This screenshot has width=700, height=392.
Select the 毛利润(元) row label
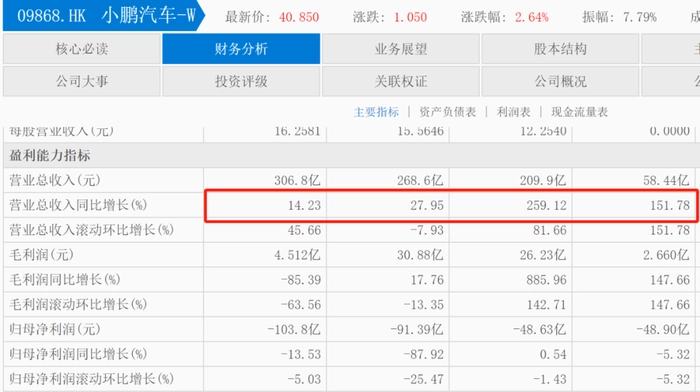pyautogui.click(x=42, y=254)
